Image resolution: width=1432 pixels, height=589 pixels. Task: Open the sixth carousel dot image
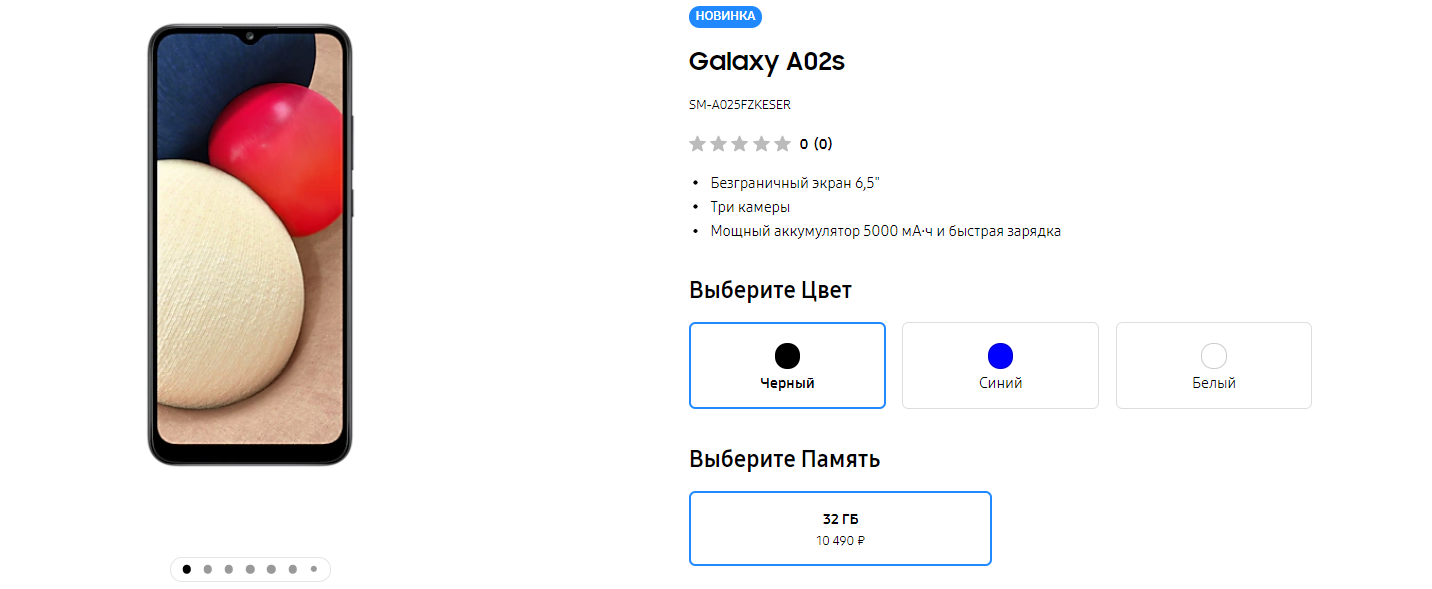coord(292,569)
